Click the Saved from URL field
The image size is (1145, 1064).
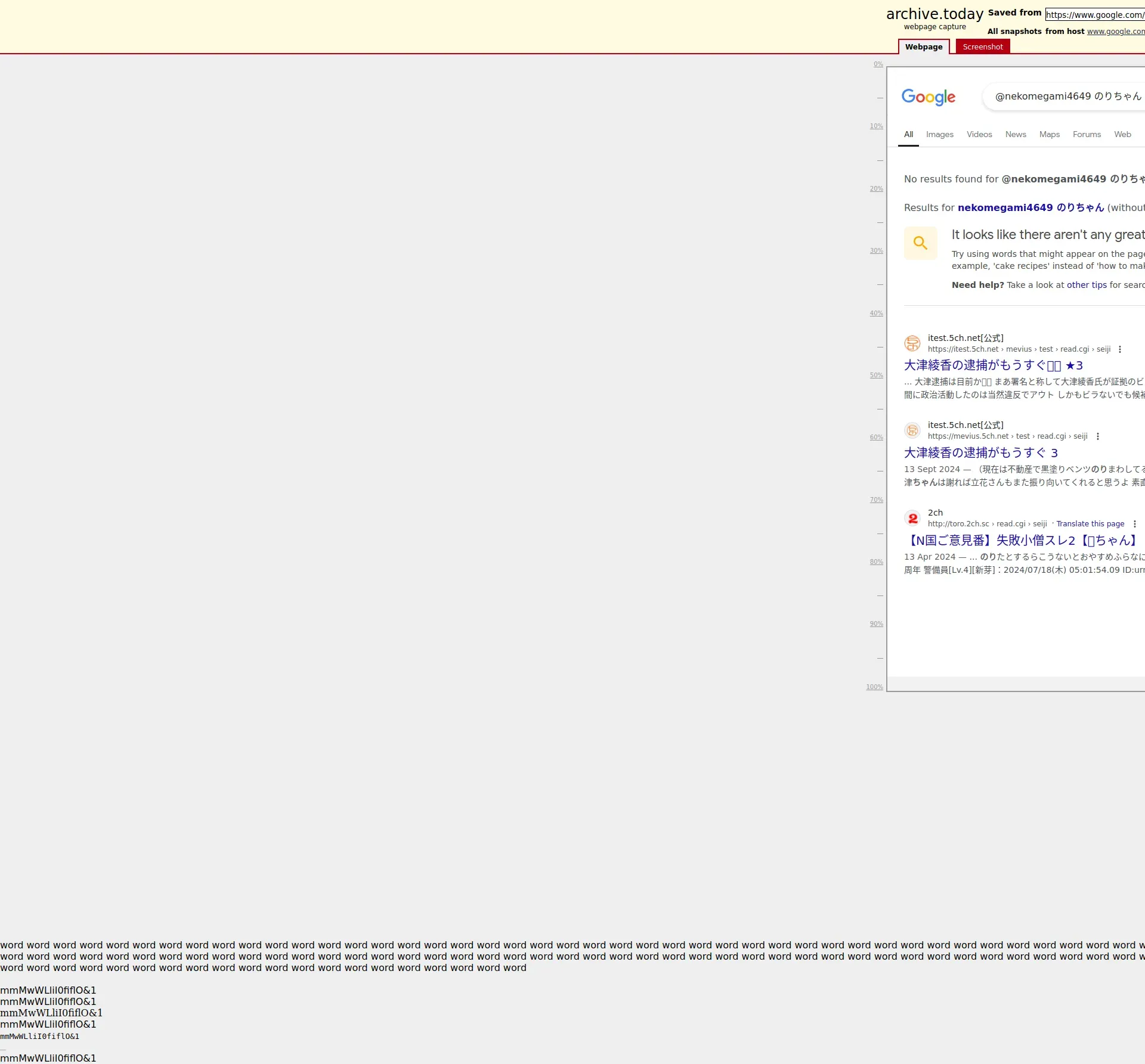(1094, 15)
